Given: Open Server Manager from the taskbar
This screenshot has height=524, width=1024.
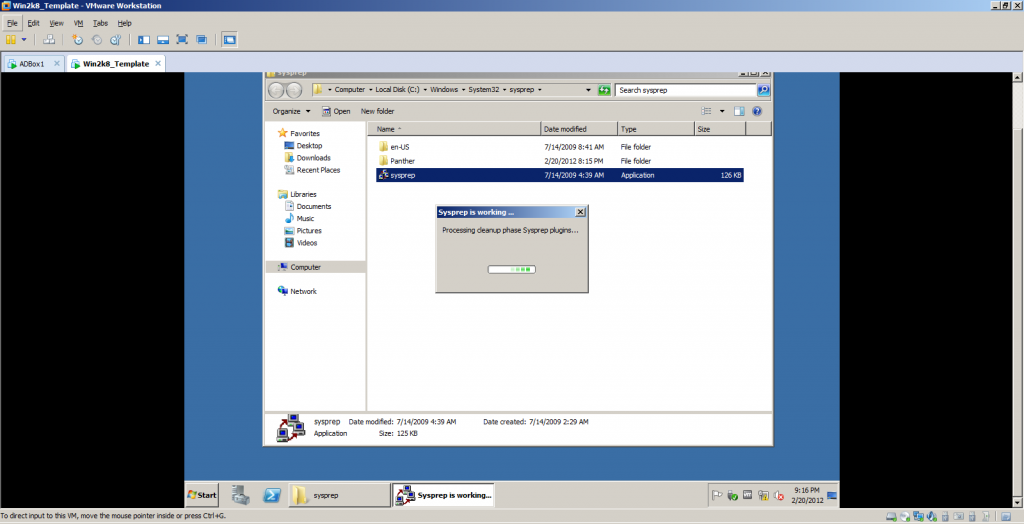Looking at the screenshot, I should pyautogui.click(x=240, y=495).
